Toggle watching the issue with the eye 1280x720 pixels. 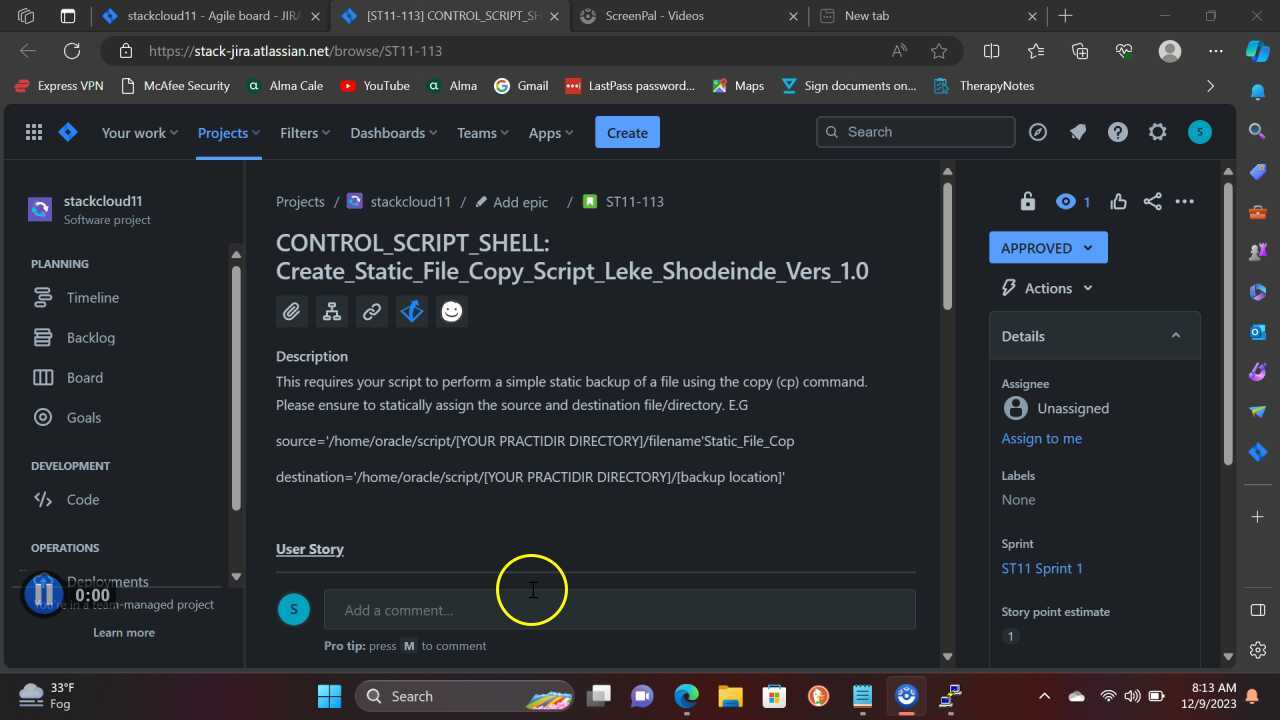point(1065,201)
